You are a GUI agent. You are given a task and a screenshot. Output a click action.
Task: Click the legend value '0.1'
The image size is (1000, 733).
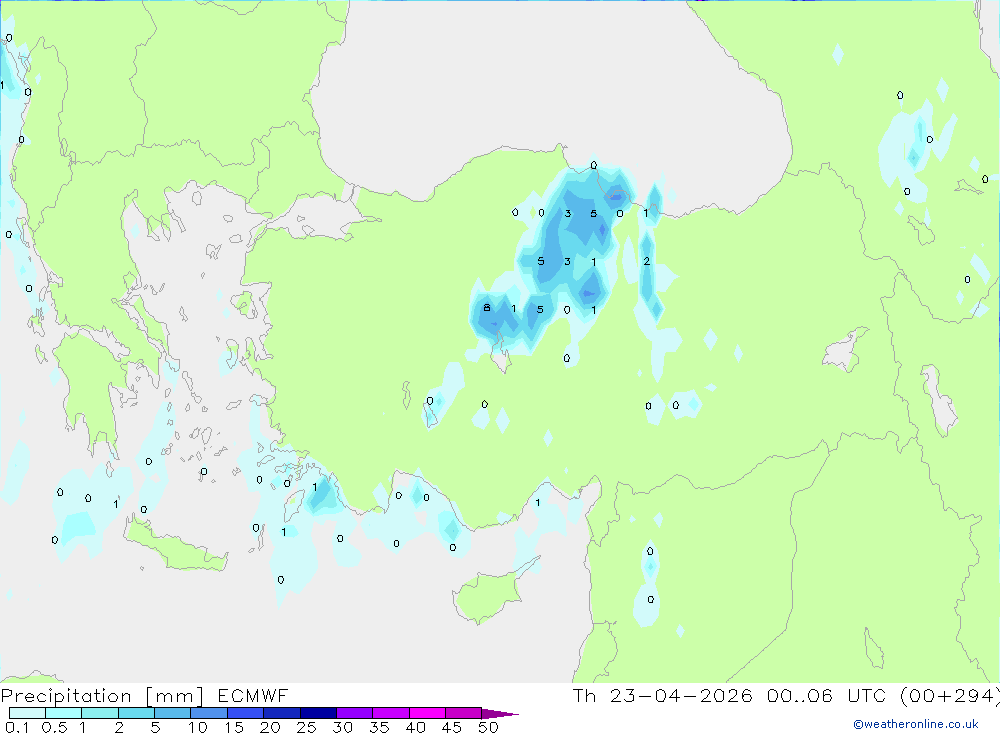pyautogui.click(x=17, y=727)
